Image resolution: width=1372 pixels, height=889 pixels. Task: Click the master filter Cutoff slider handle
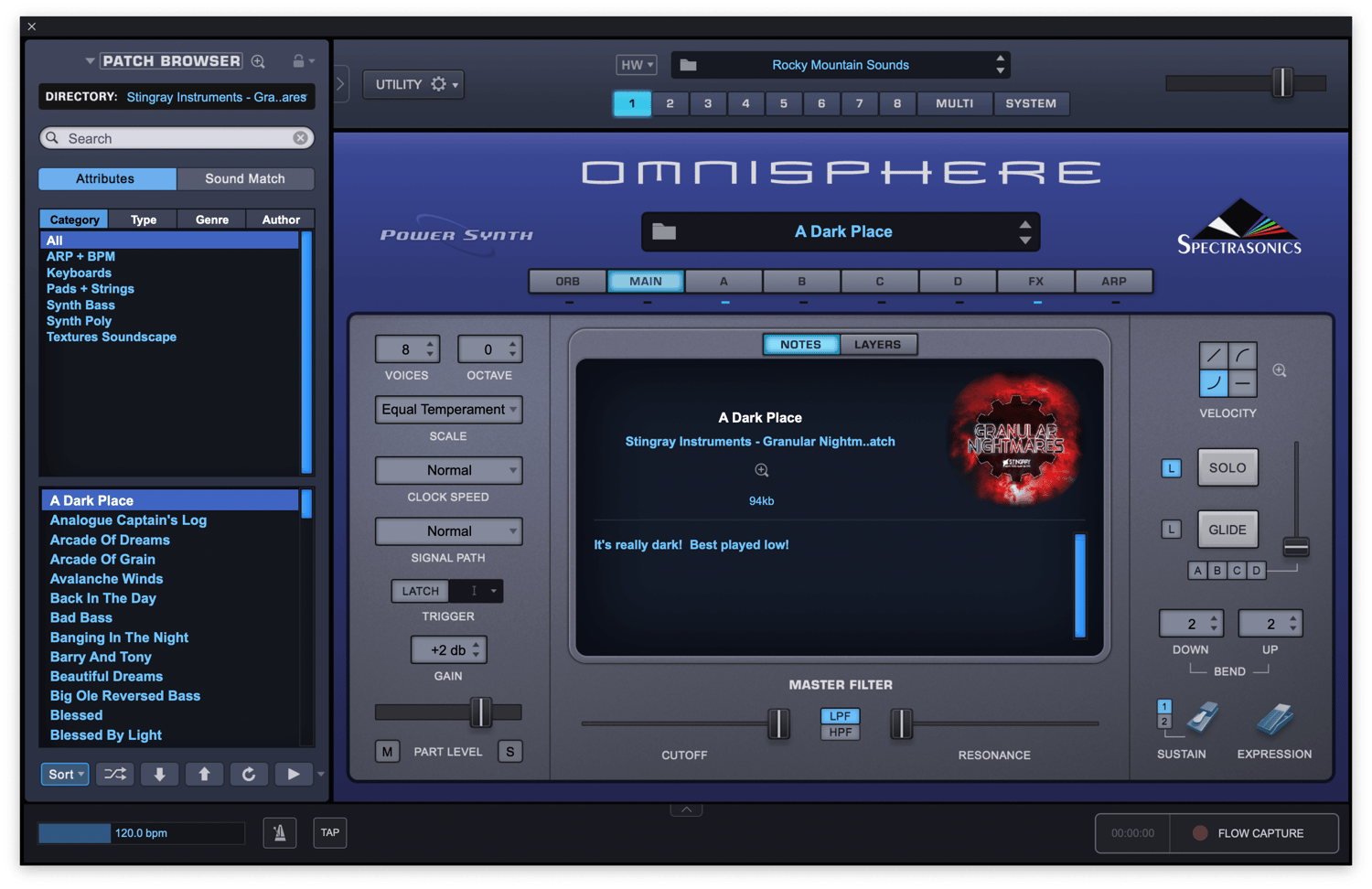(x=778, y=723)
